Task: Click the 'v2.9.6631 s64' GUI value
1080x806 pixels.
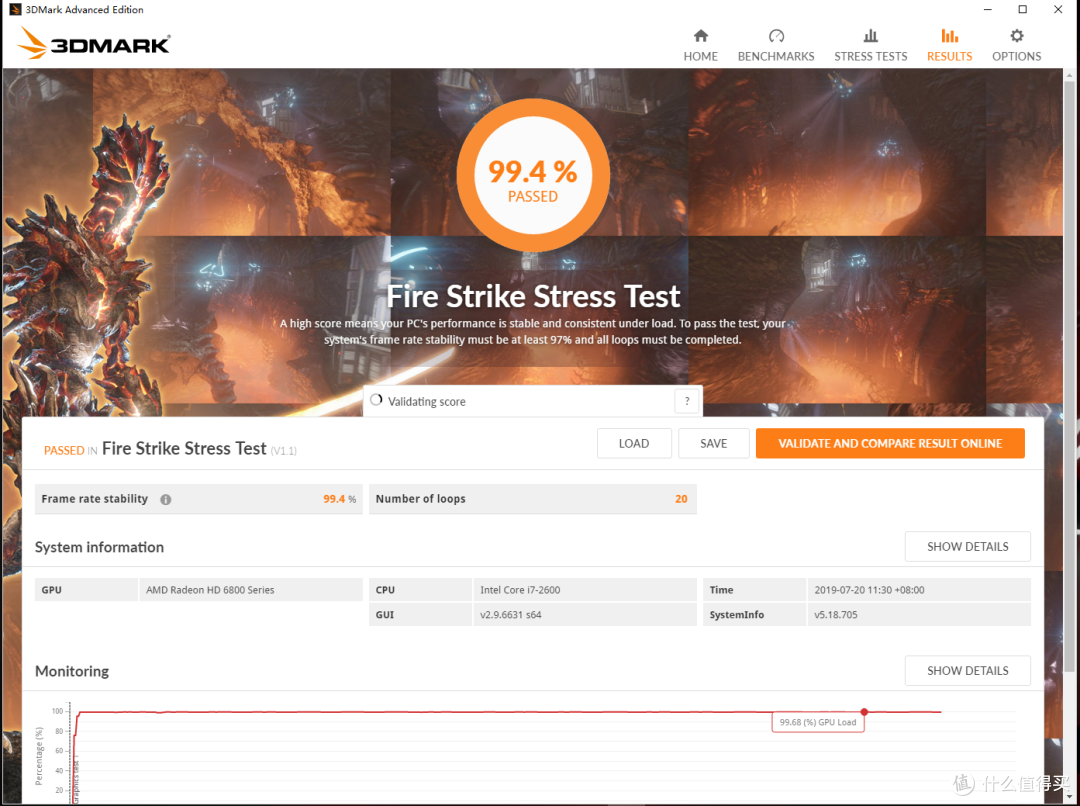Action: click(510, 614)
